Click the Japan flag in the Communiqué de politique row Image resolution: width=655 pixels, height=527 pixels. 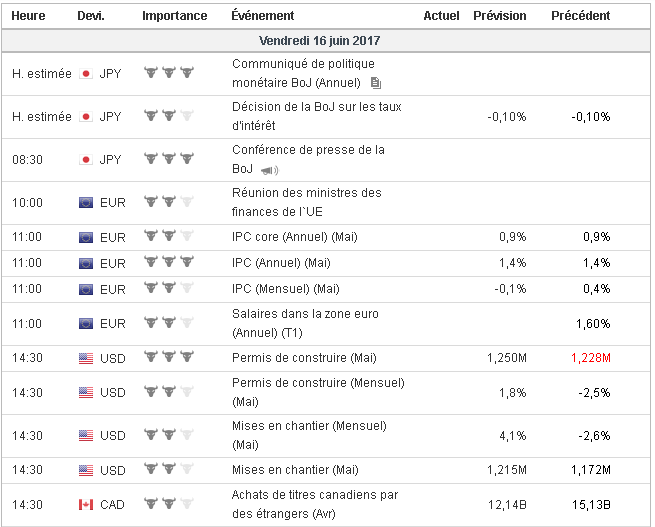(x=86, y=73)
